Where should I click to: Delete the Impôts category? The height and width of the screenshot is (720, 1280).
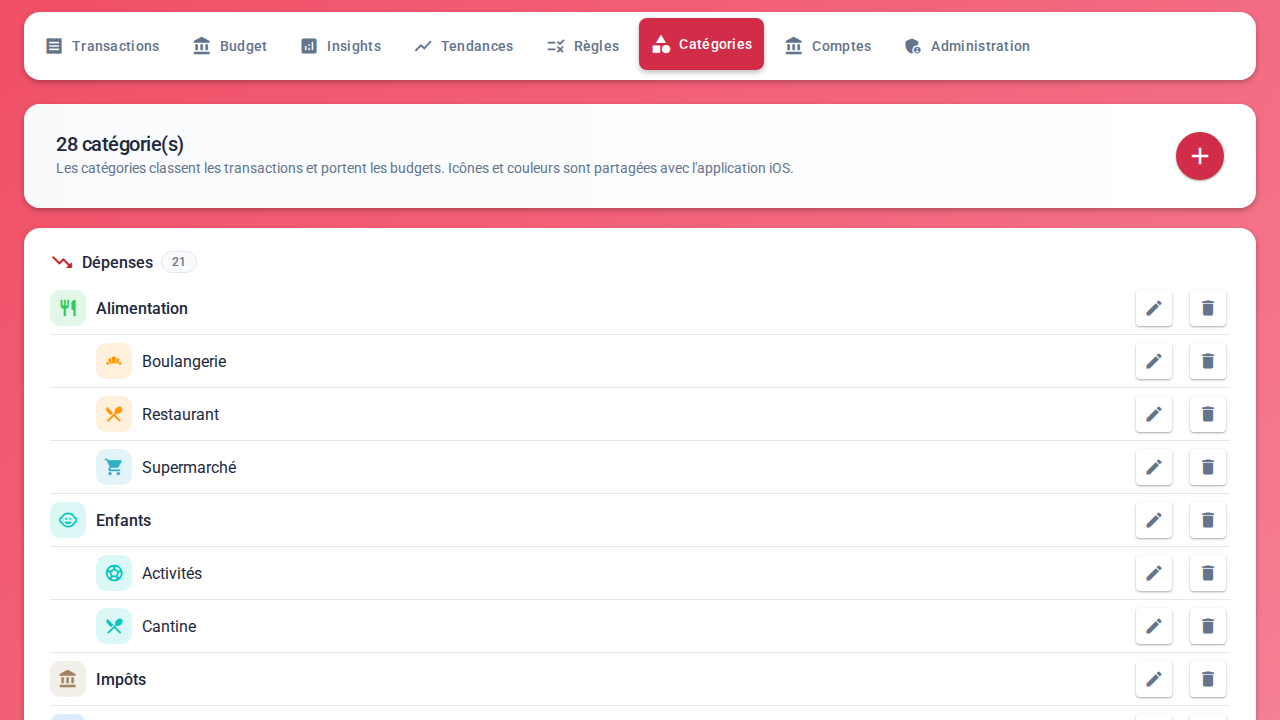click(x=1208, y=679)
